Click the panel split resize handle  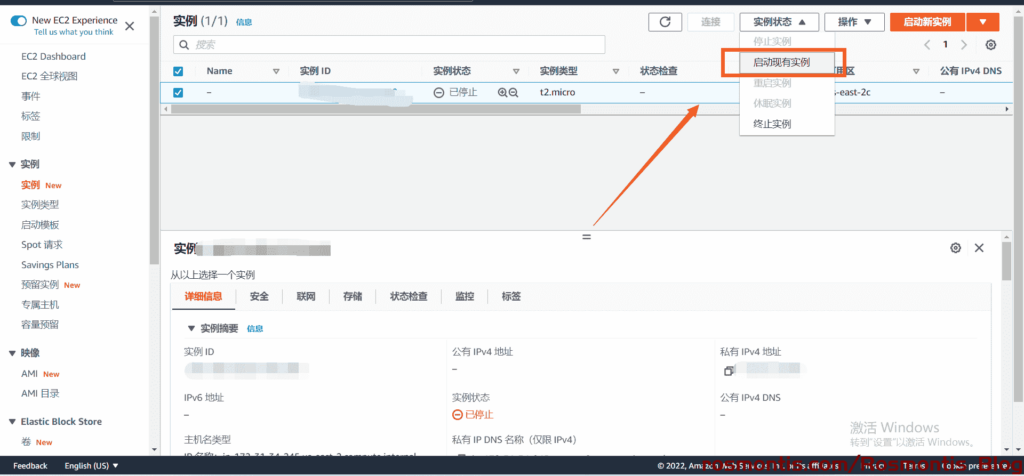point(586,237)
